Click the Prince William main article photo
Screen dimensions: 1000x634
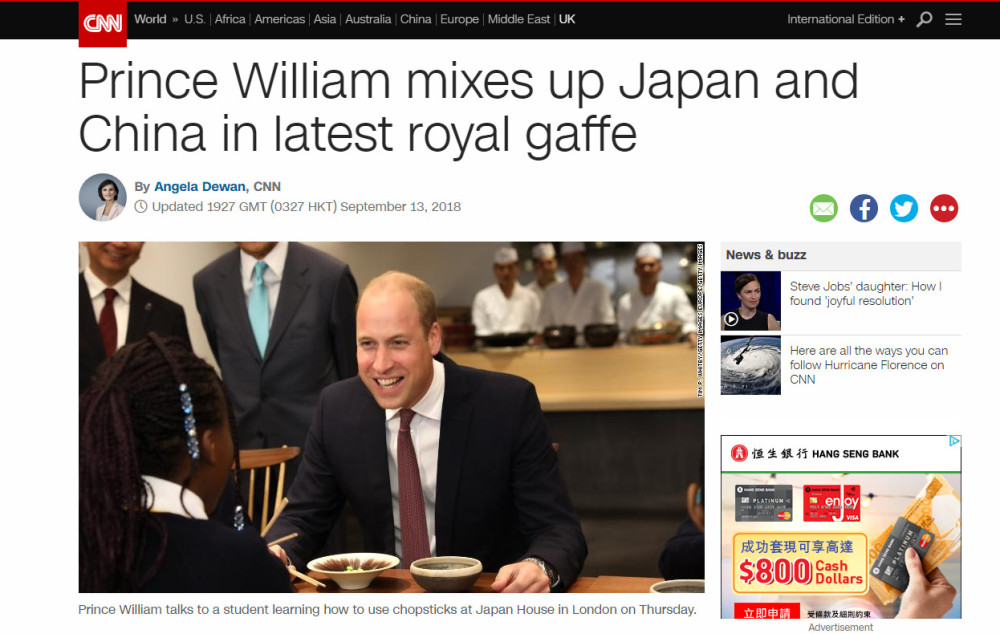click(x=392, y=417)
